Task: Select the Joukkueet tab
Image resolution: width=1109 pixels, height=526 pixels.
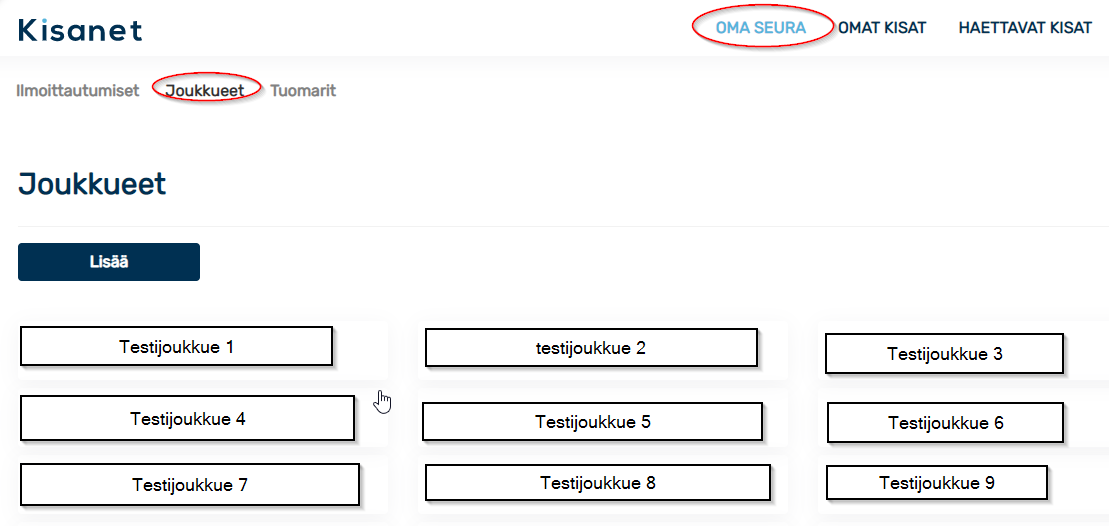Action: pyautogui.click(x=205, y=90)
